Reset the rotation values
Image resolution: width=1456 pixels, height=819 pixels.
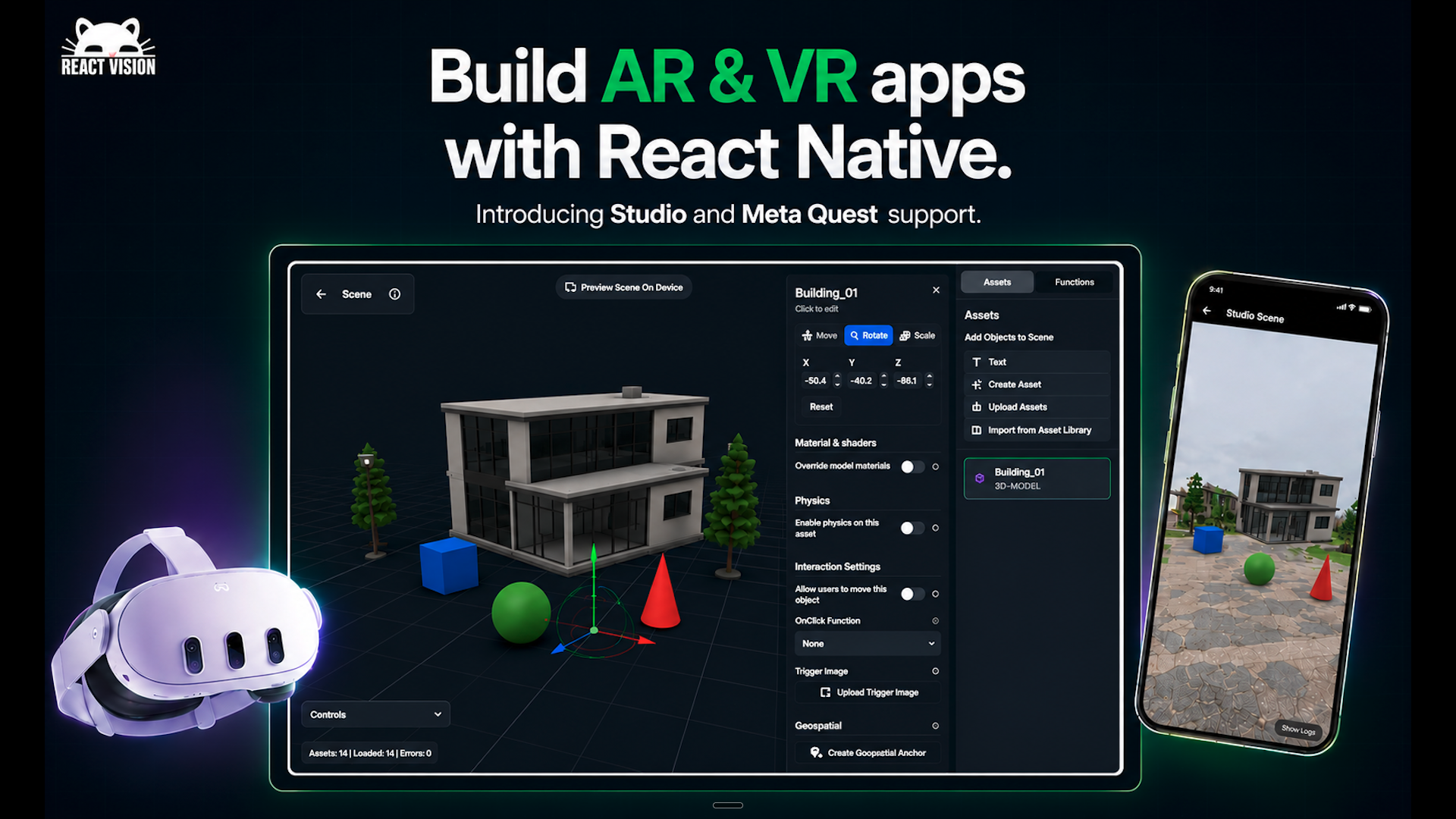point(821,407)
